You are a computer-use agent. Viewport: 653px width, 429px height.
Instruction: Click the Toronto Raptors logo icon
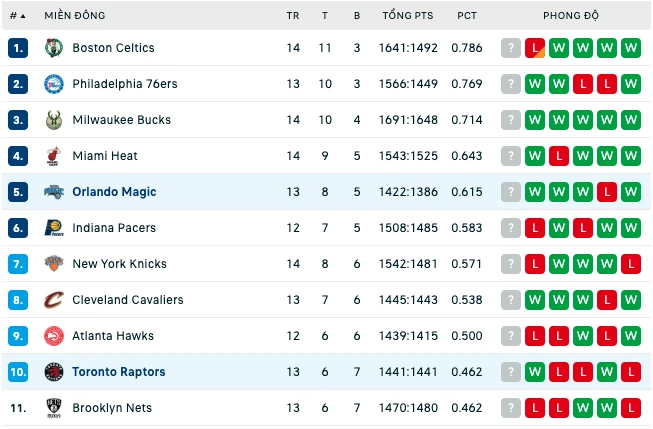tap(54, 372)
